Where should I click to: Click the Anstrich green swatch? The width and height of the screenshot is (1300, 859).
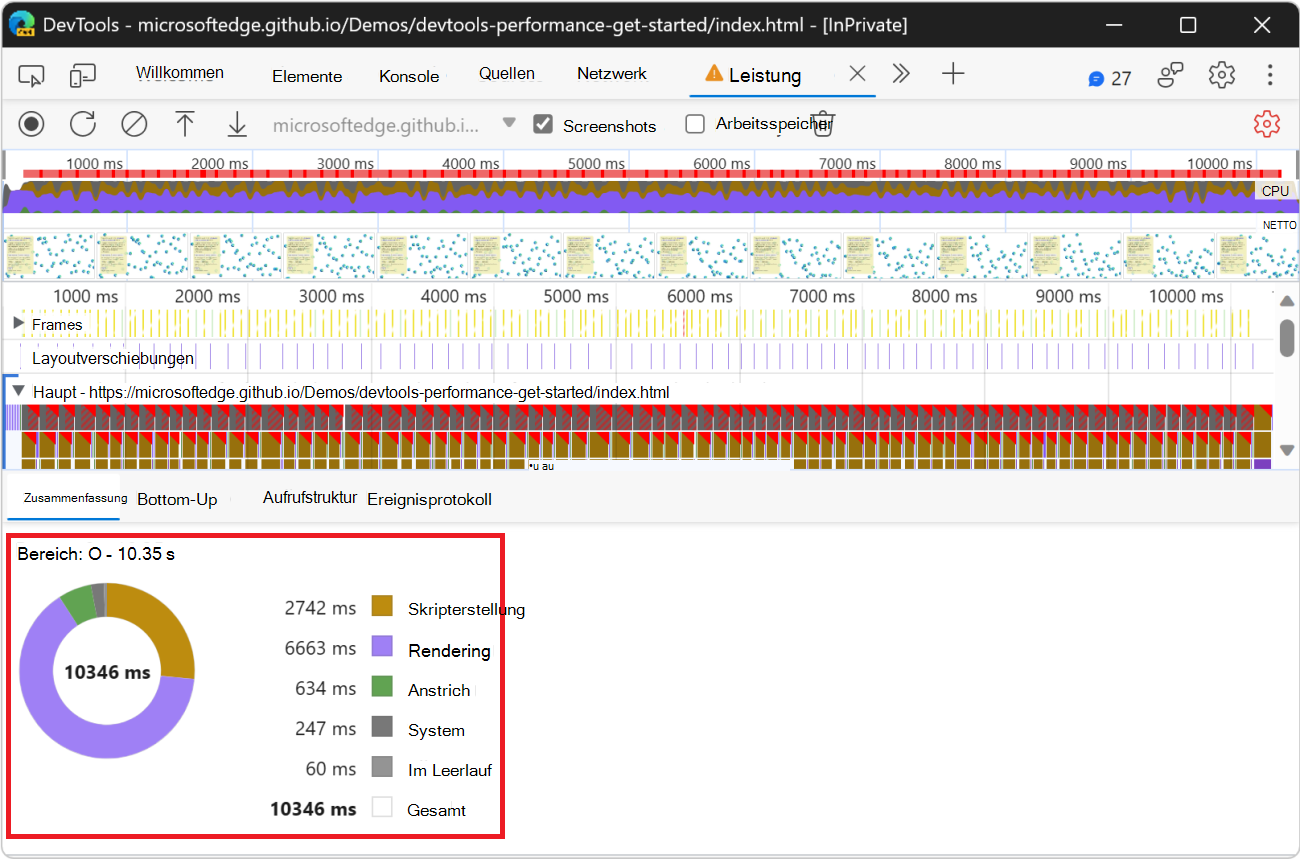pos(382,687)
